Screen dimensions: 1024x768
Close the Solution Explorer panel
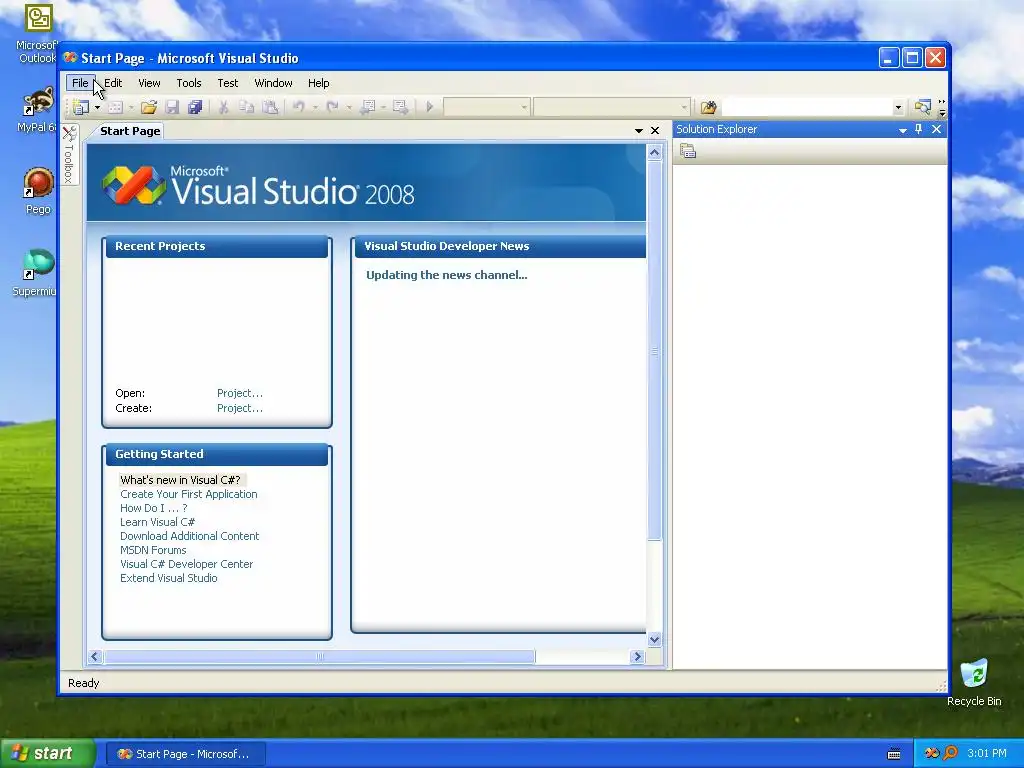(936, 129)
